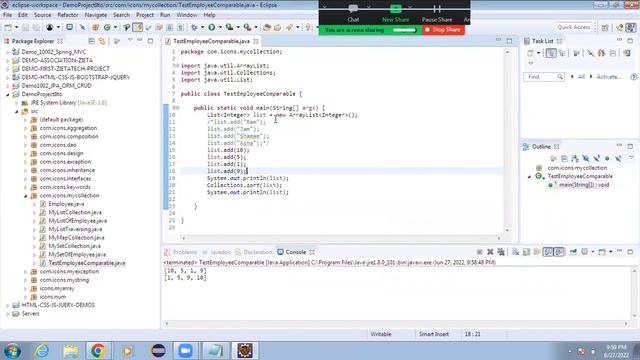Image resolution: width=640 pixels, height=360 pixels.
Task: Select main(String[]) in Outline panel
Action: tap(584, 185)
